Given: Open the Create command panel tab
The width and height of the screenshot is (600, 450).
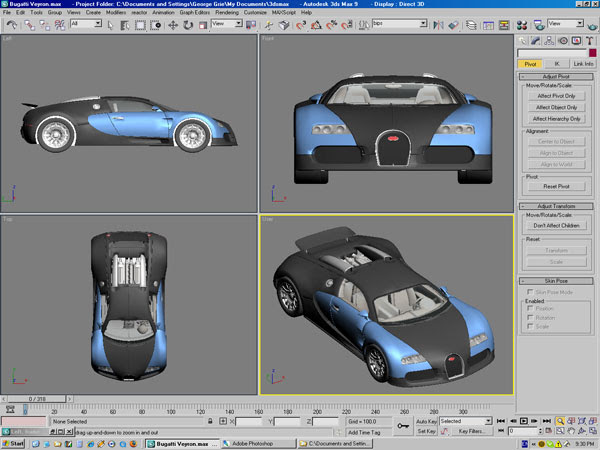Looking at the screenshot, I should pos(524,41).
